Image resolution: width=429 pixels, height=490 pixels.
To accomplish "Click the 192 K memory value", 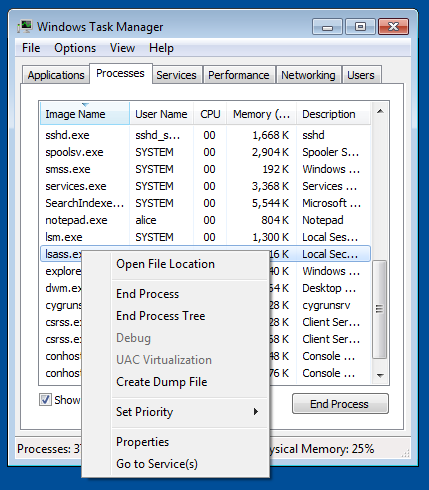I will [x=276, y=169].
